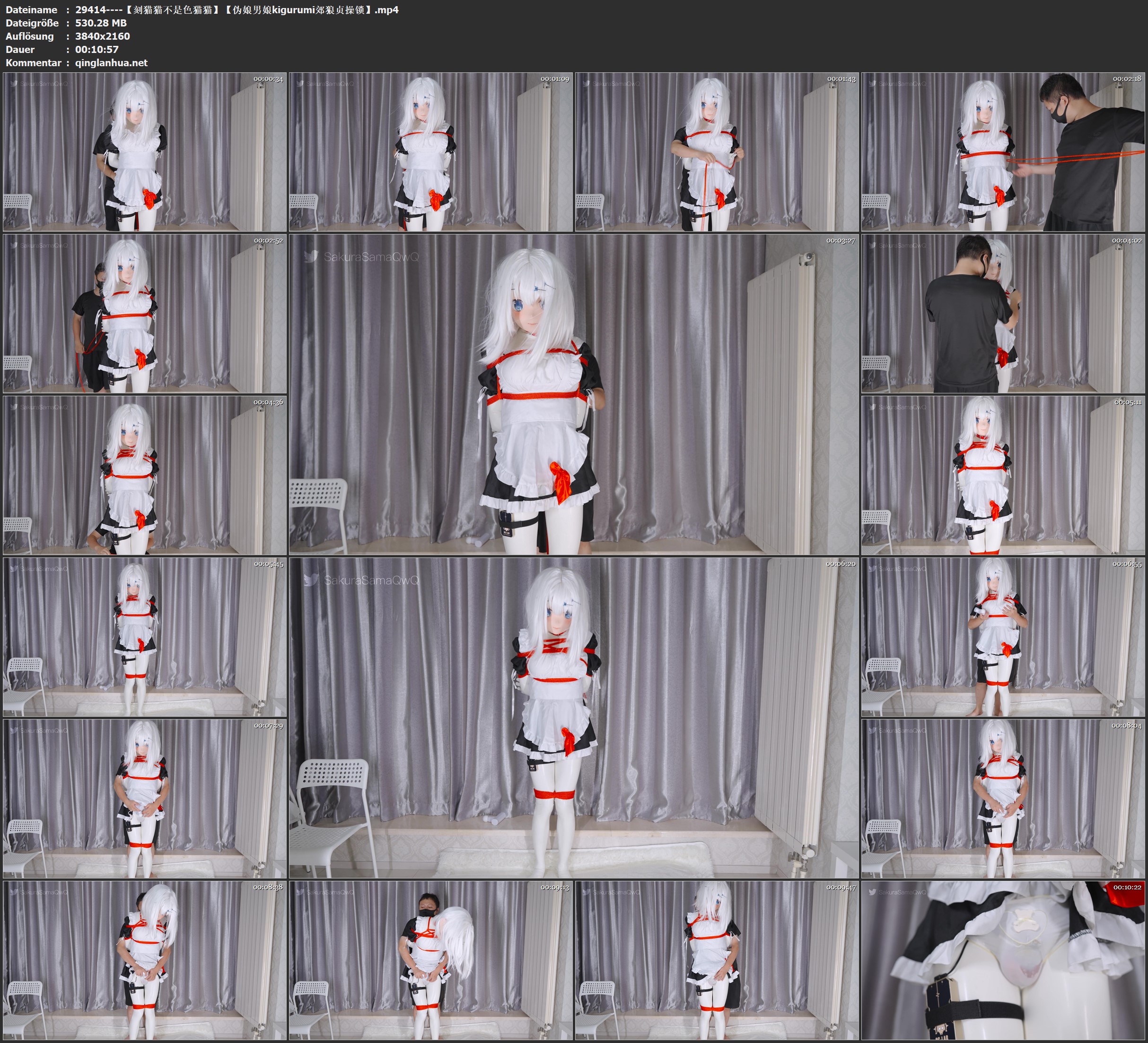Click the Twitter bird icon in the 00:03:27 frame
1148x1043 pixels.
pos(311,257)
